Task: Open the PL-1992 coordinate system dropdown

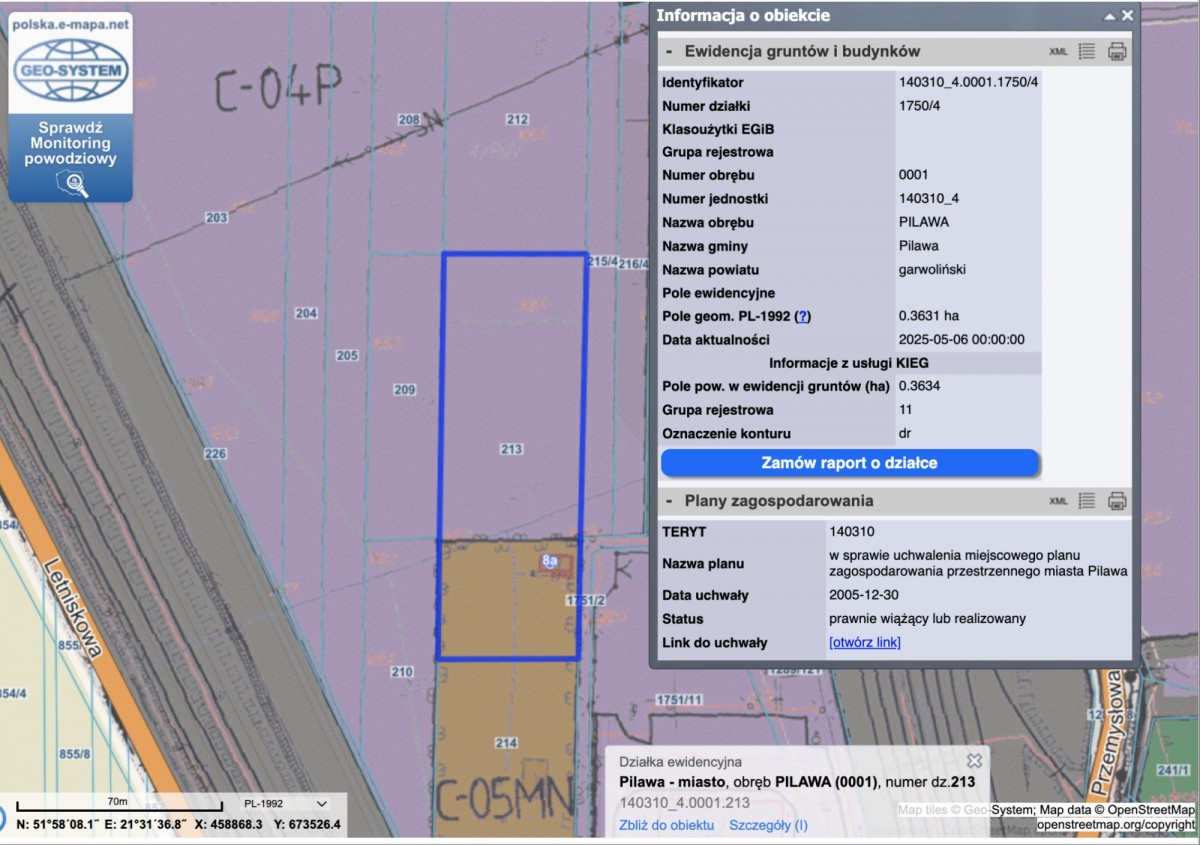Action: pyautogui.click(x=285, y=803)
